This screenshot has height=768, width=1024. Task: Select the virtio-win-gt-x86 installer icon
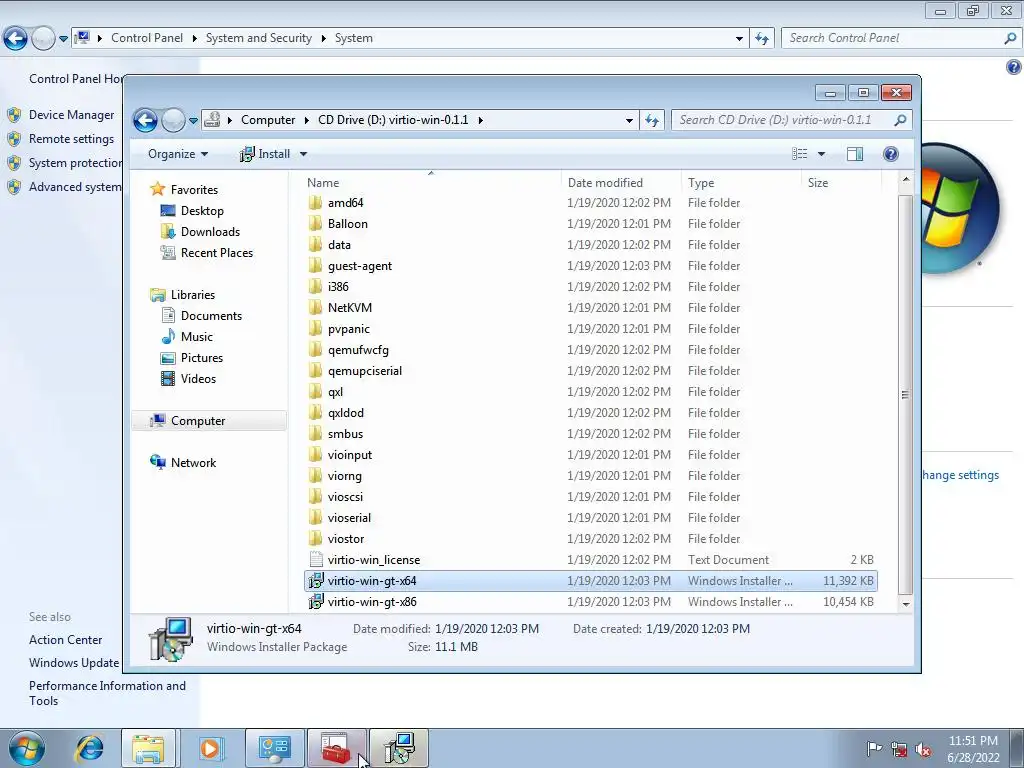[x=315, y=601]
